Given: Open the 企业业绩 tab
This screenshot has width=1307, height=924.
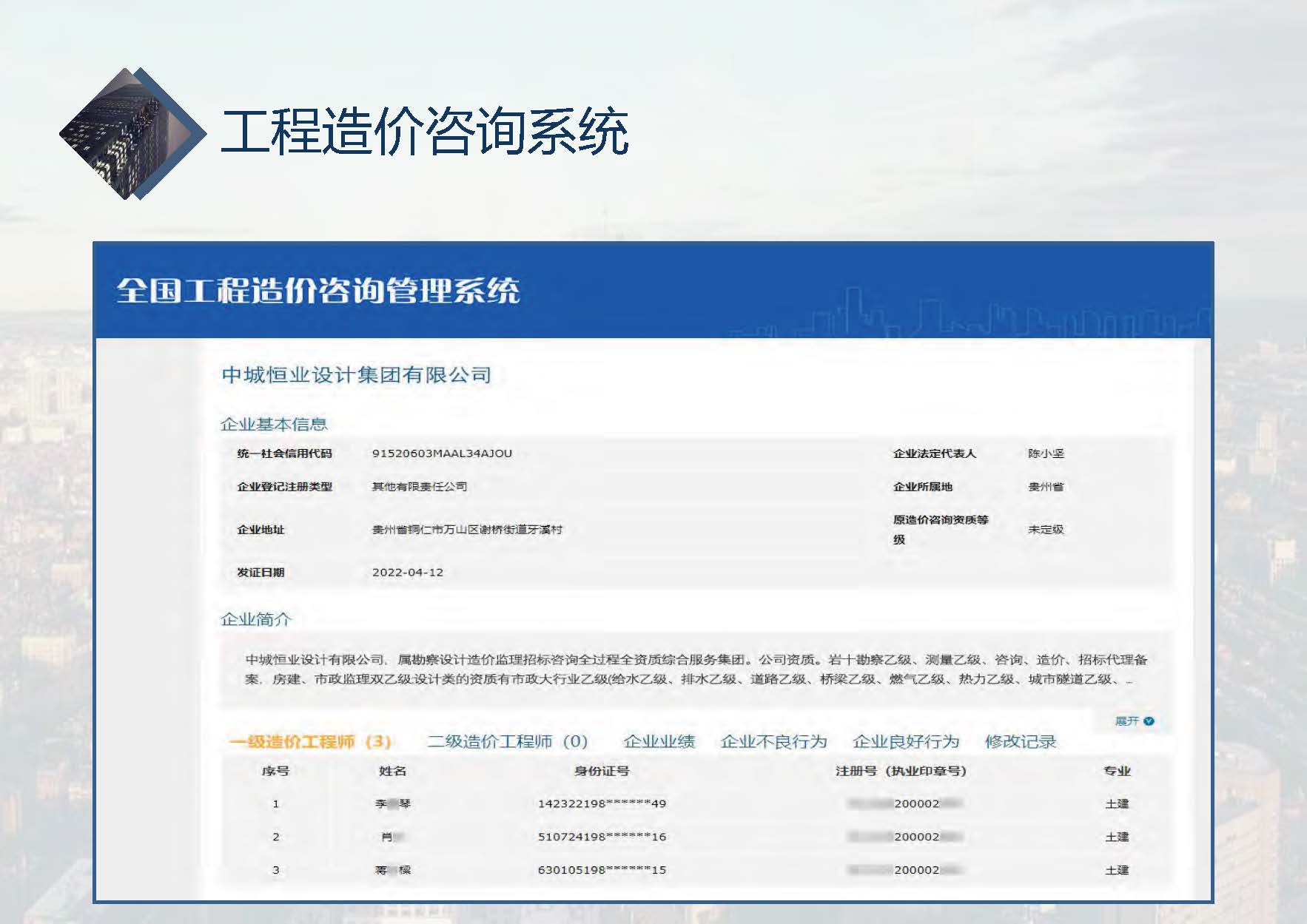Looking at the screenshot, I should (659, 741).
